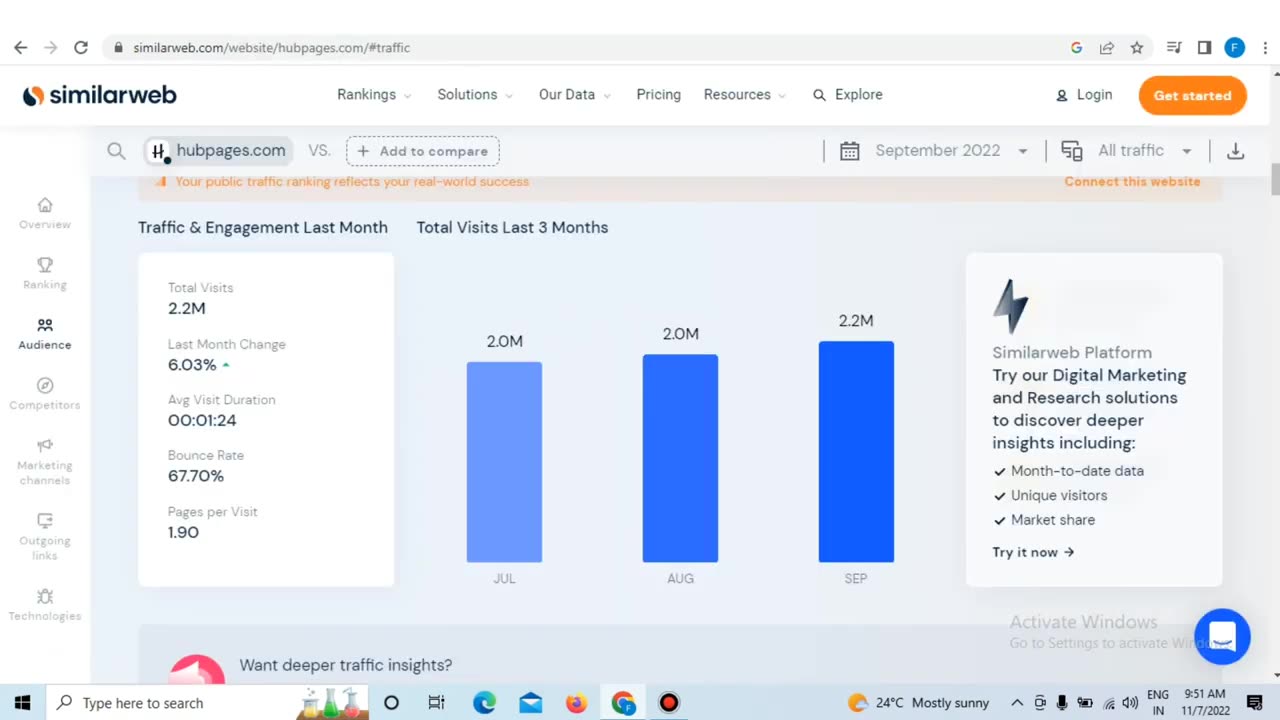Click the Avg Visit Duration 00:01:24
Viewport: 1280px width, 720px height.
pos(202,420)
